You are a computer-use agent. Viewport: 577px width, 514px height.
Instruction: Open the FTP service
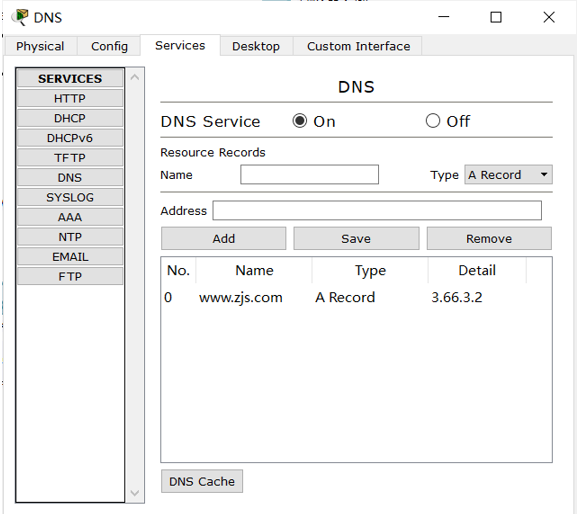click(x=70, y=277)
